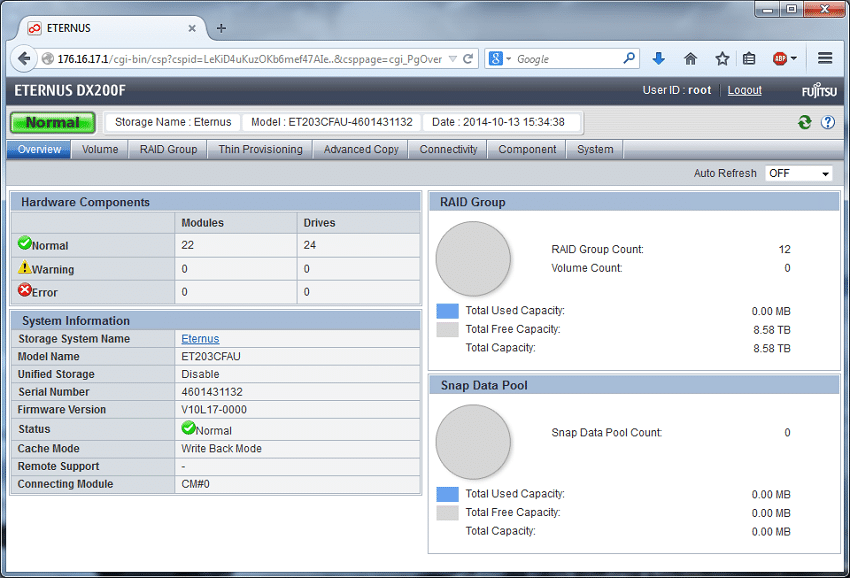The height and width of the screenshot is (578, 850).
Task: Show the bookmarks list icon
Action: tap(749, 59)
